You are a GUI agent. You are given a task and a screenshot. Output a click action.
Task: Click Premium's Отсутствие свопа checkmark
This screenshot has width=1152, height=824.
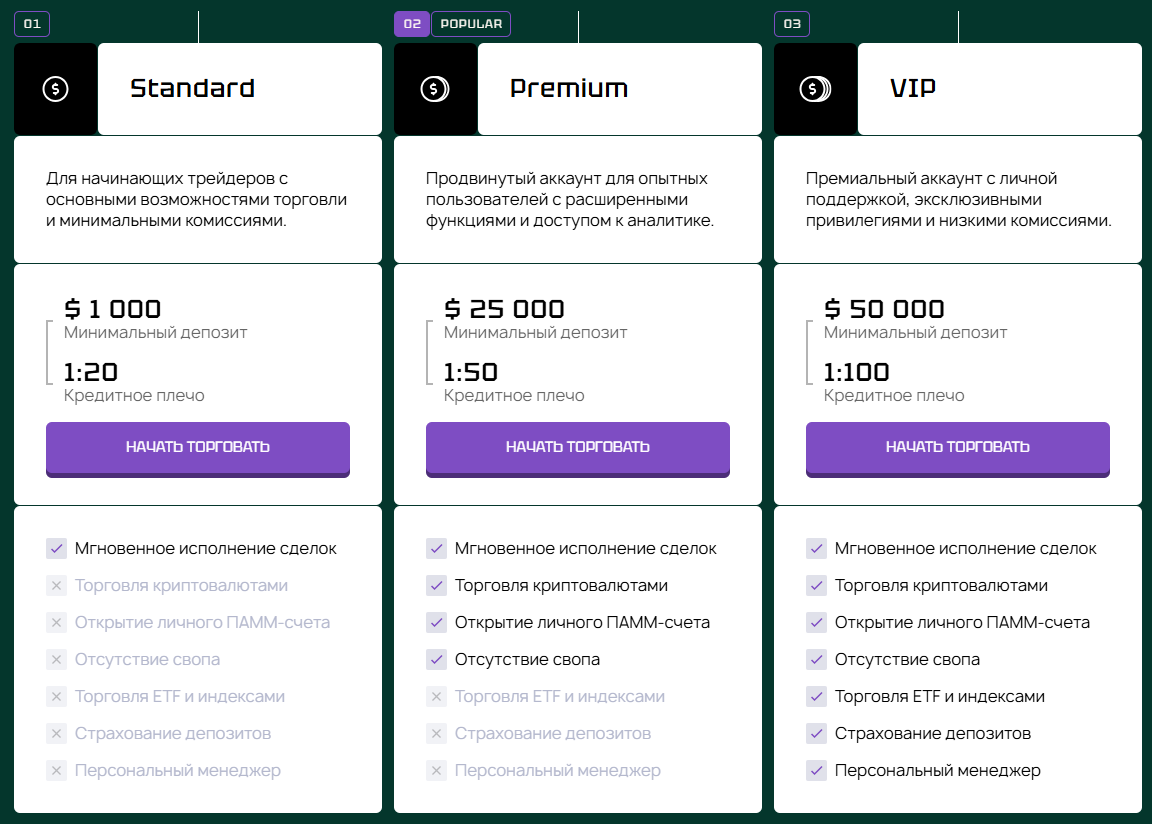[x=436, y=660]
